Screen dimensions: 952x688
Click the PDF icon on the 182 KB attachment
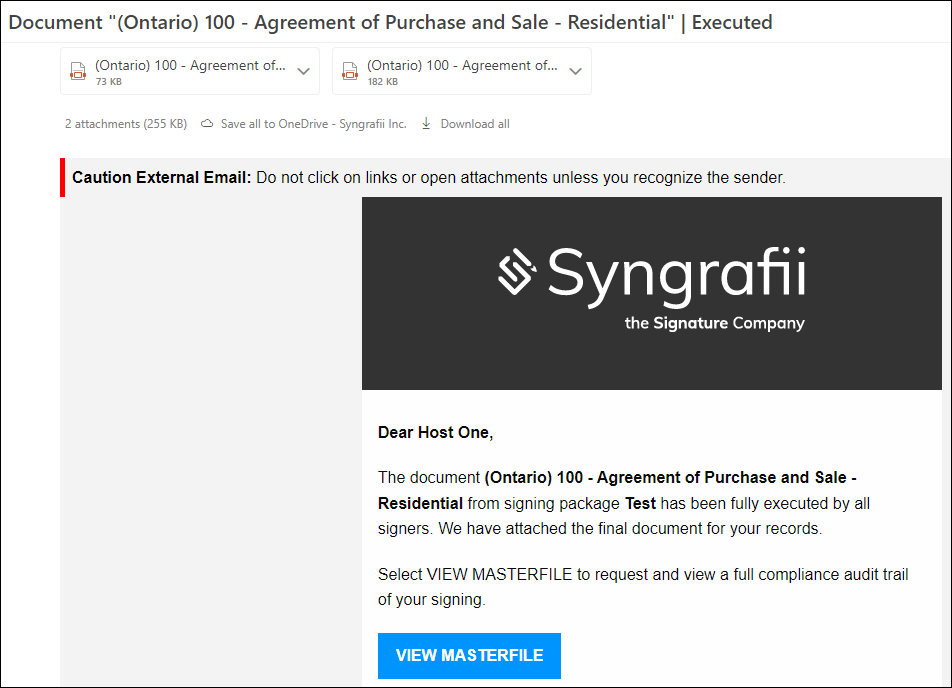tap(350, 71)
